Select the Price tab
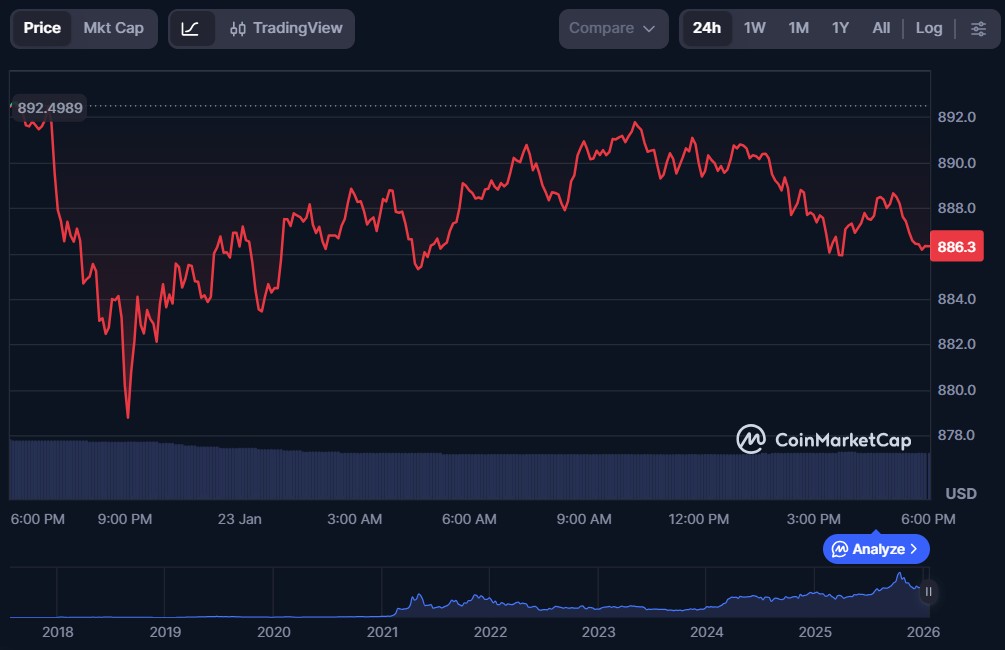Viewport: 1005px width, 650px height. click(42, 28)
